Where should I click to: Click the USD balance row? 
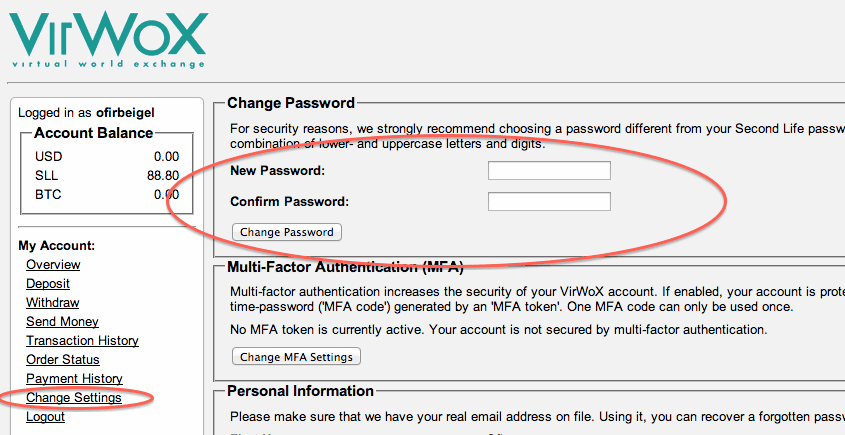click(106, 157)
